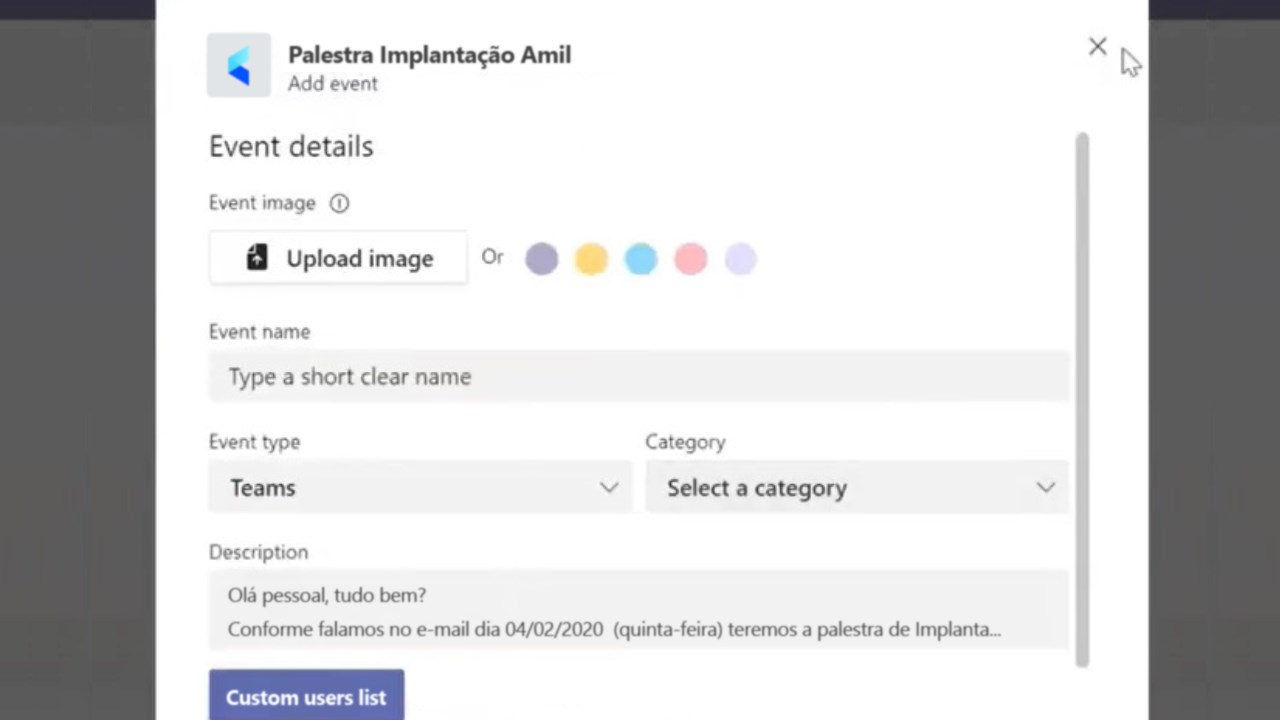Click the Event type chevron arrow

point(609,488)
